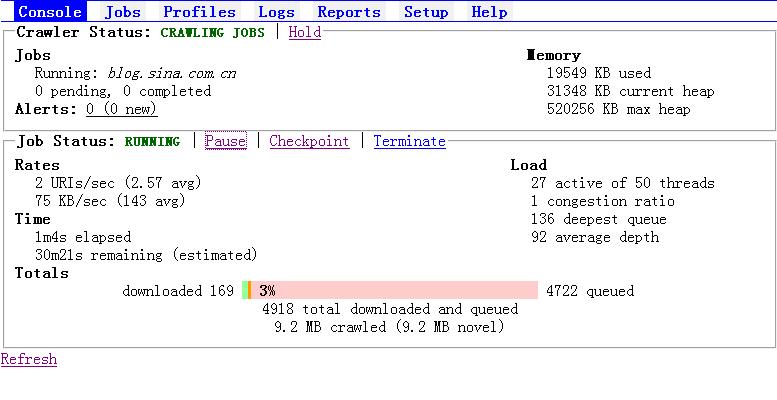Click the '1 congestion ratio' text
The image size is (777, 400).
(603, 201)
